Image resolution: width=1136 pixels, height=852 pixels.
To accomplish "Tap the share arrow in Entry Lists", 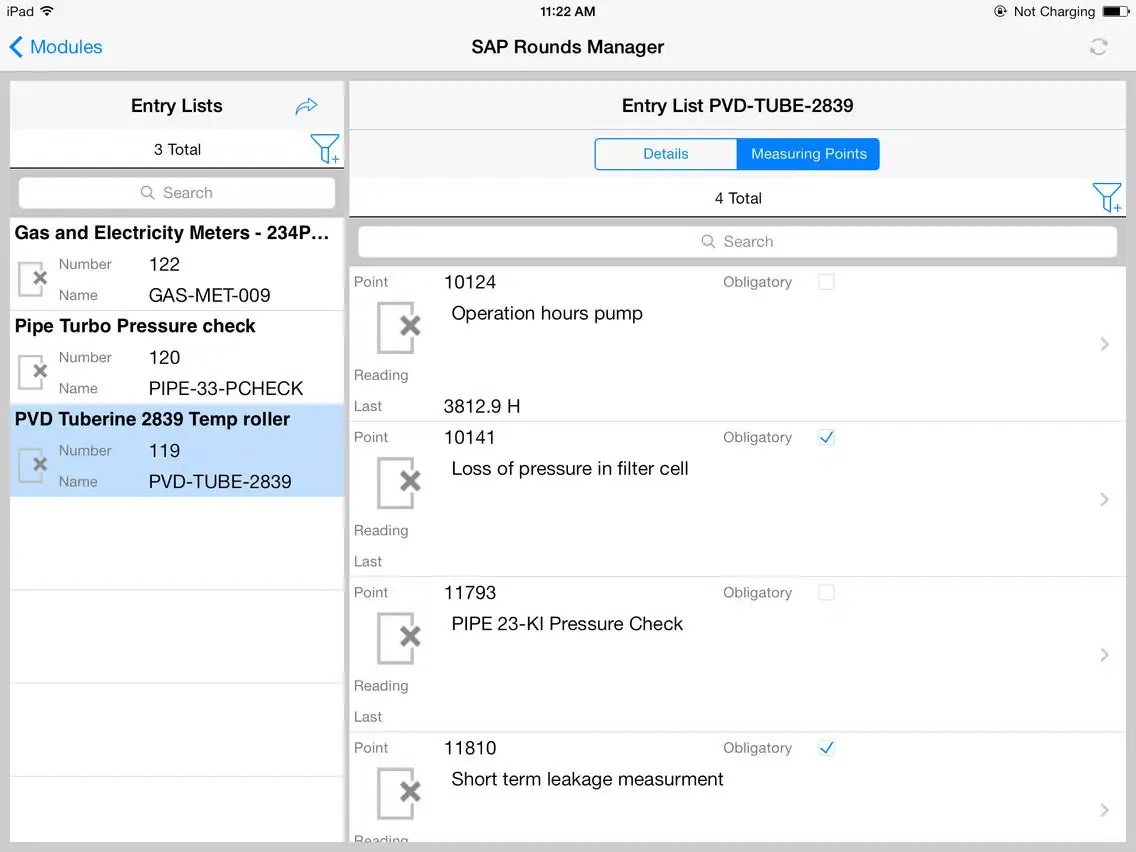I will pyautogui.click(x=306, y=106).
